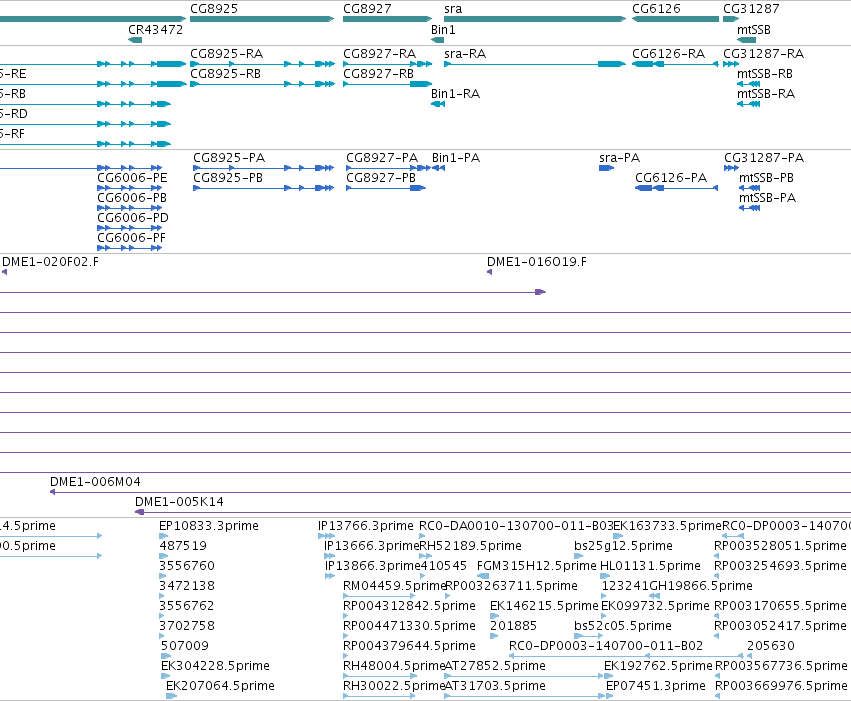Viewport: 851px width, 701px height.
Task: Click the sra-RA transcript label
Action: 465,54
